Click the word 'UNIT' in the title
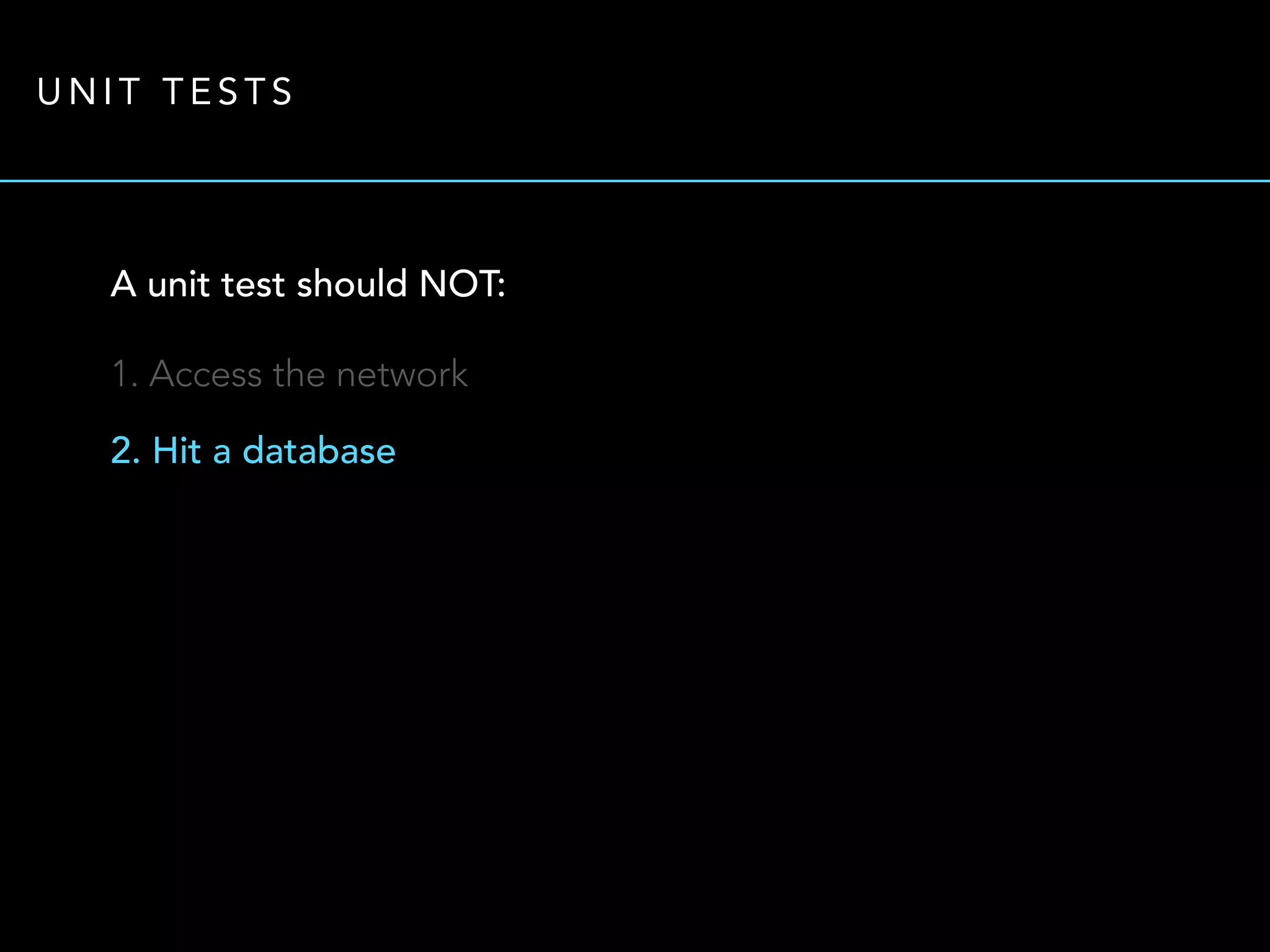 [89, 92]
